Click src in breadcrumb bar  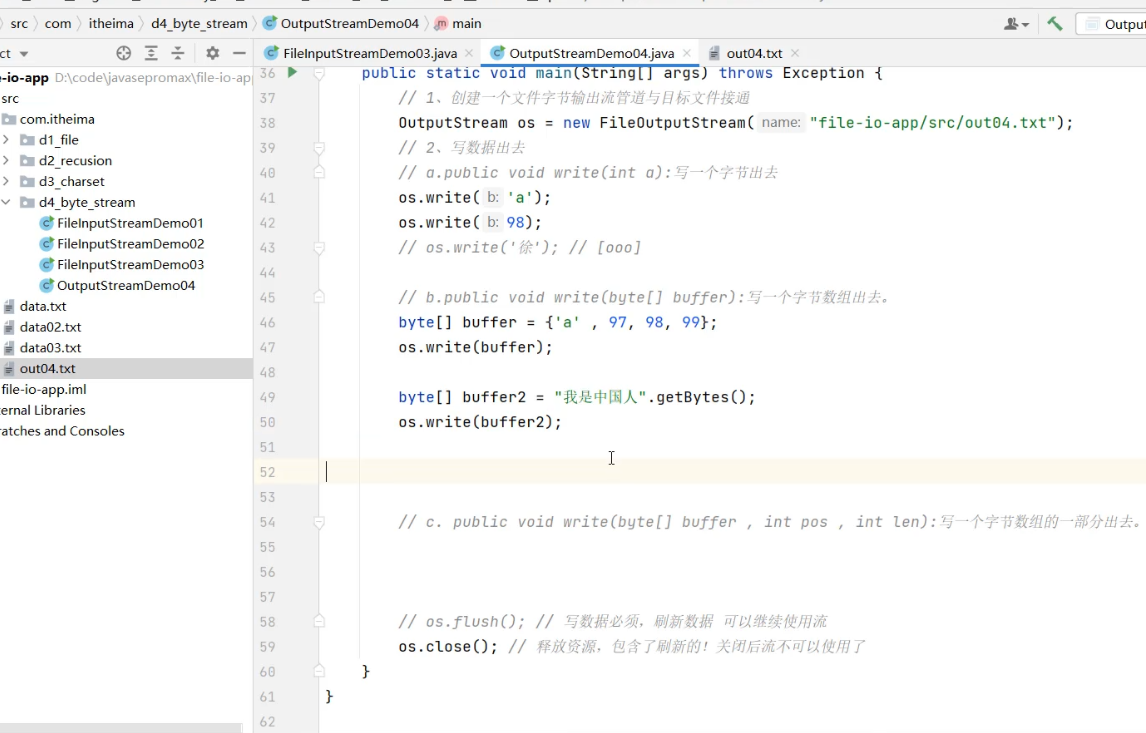pyautogui.click(x=19, y=23)
